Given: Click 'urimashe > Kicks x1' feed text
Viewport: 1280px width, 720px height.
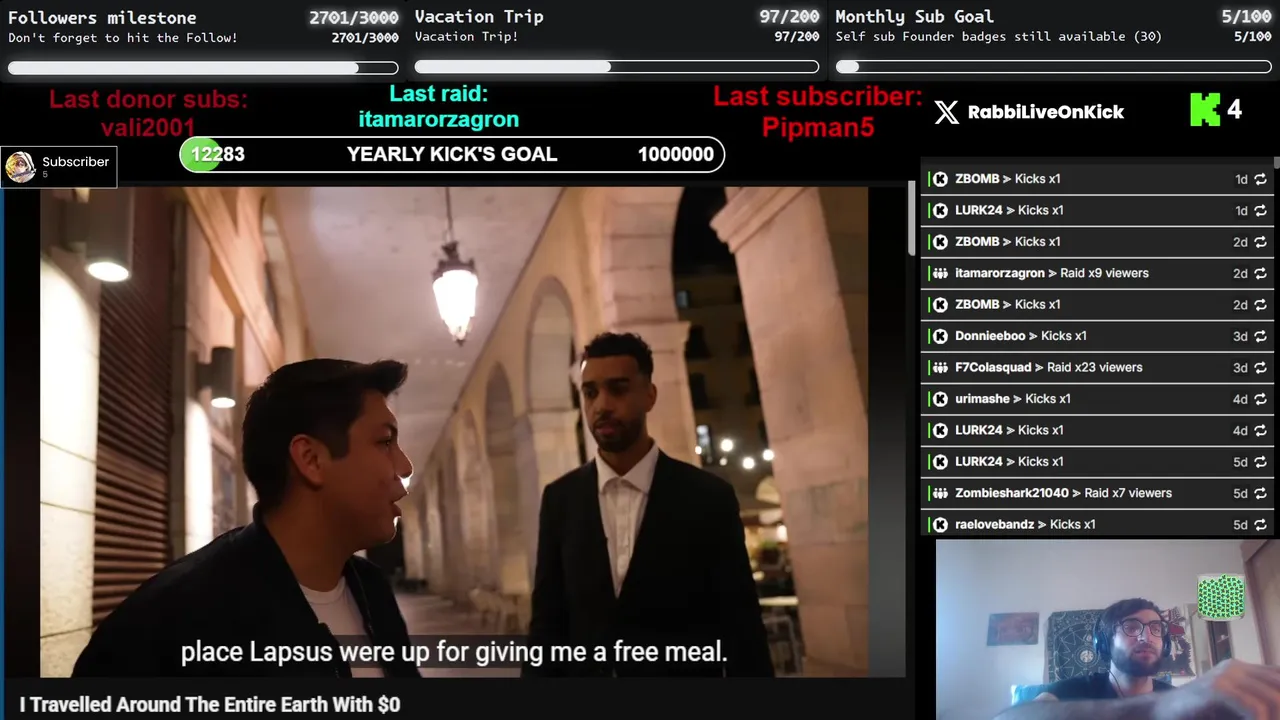Looking at the screenshot, I should tap(1013, 399).
